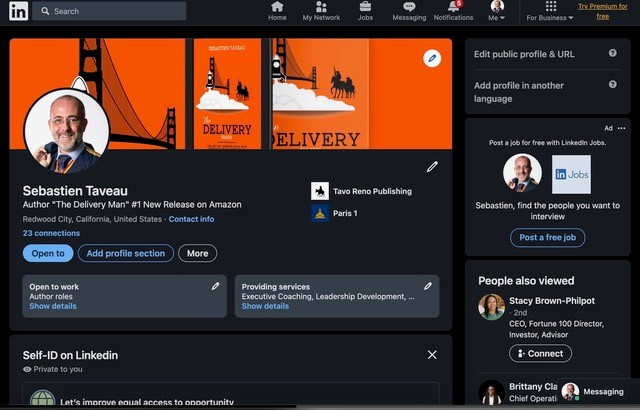
Task: Edit profile intro pencil icon
Action: (x=432, y=167)
